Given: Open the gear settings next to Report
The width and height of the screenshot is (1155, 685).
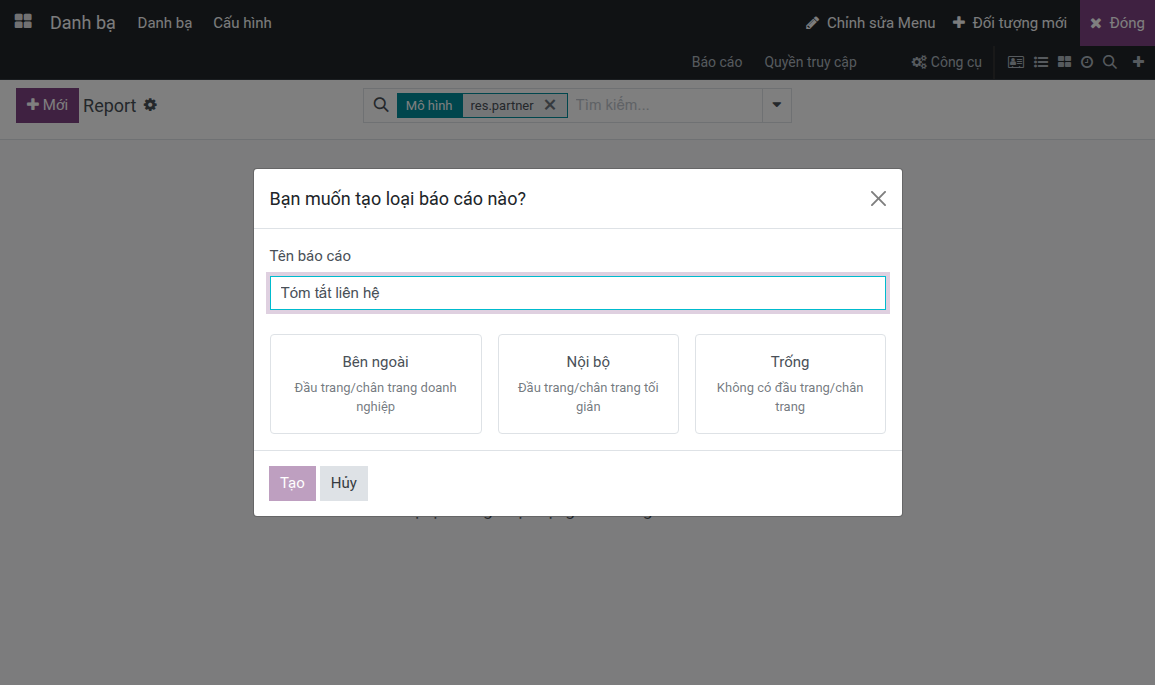Looking at the screenshot, I should click(150, 105).
